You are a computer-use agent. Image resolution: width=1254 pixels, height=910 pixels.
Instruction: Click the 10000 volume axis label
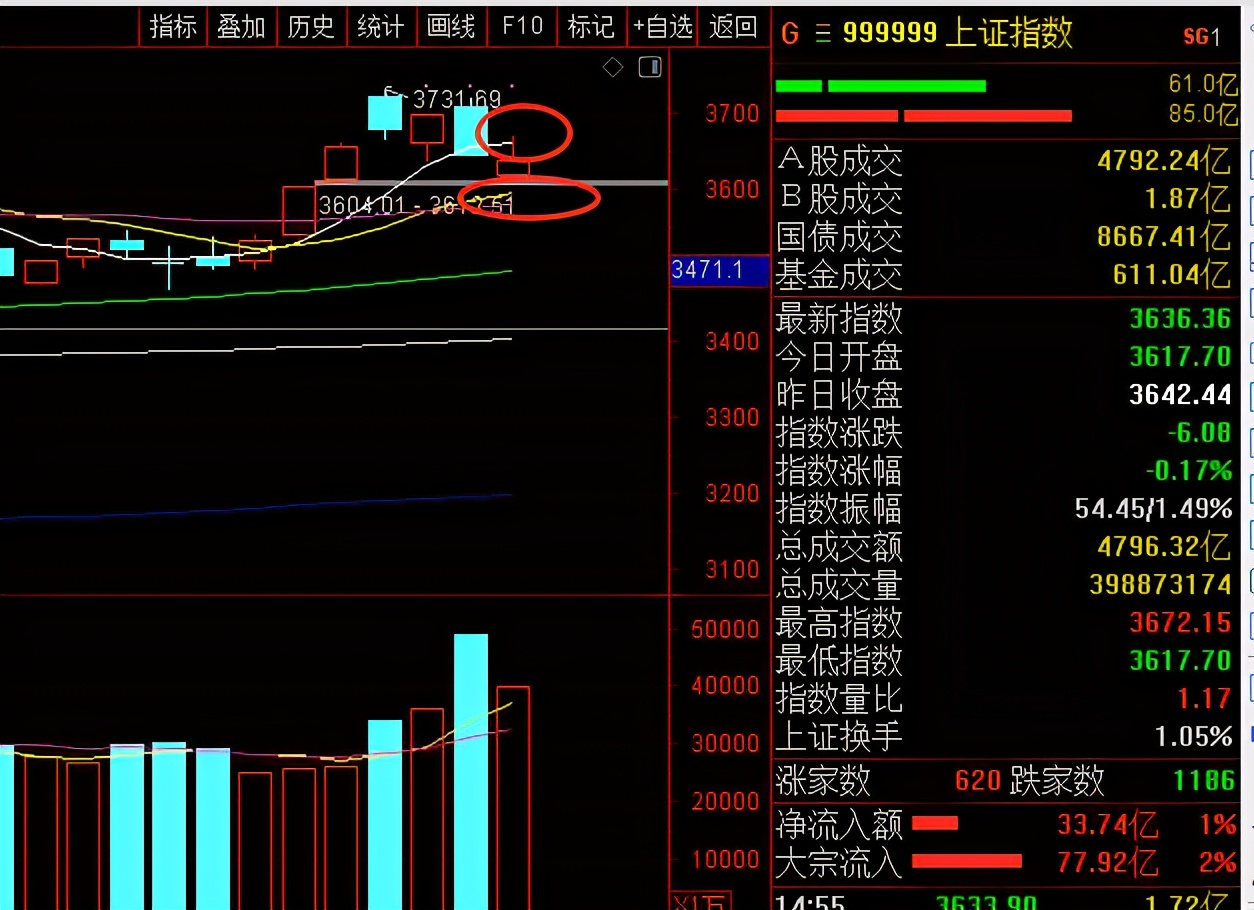click(x=725, y=860)
